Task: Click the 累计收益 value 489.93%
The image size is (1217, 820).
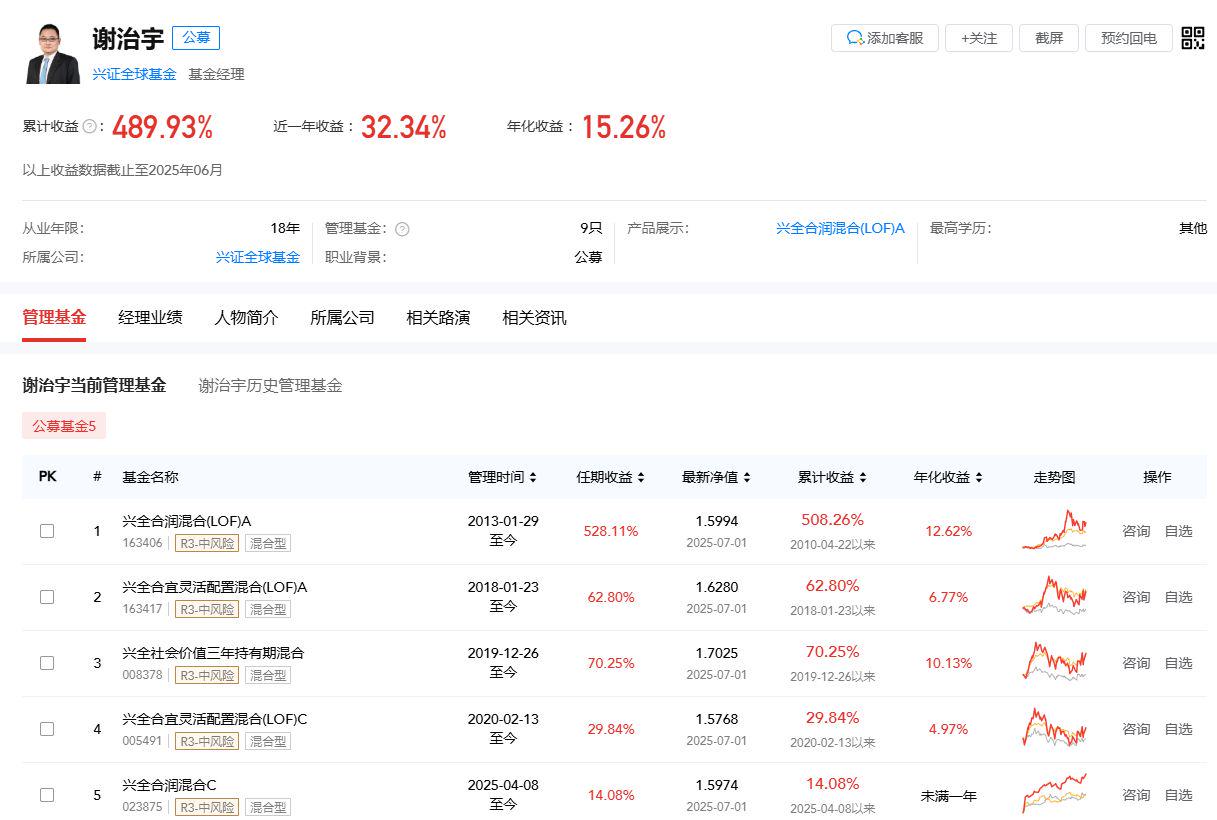Action: click(x=162, y=127)
